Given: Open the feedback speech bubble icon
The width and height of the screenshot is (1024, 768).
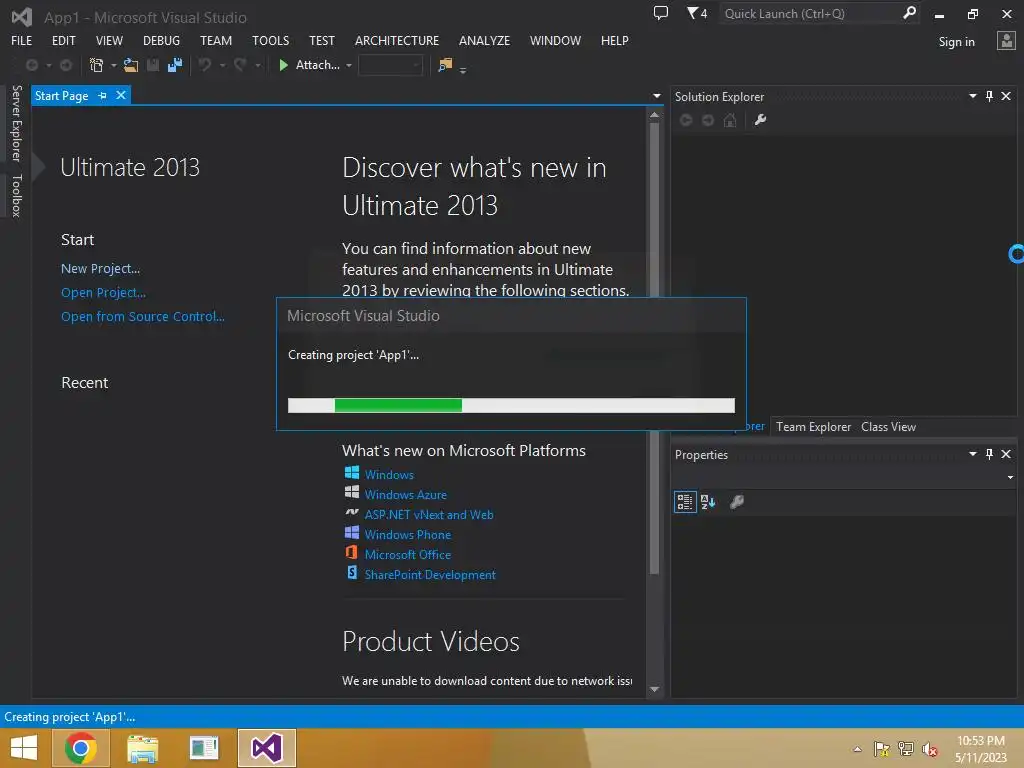Looking at the screenshot, I should [x=661, y=13].
